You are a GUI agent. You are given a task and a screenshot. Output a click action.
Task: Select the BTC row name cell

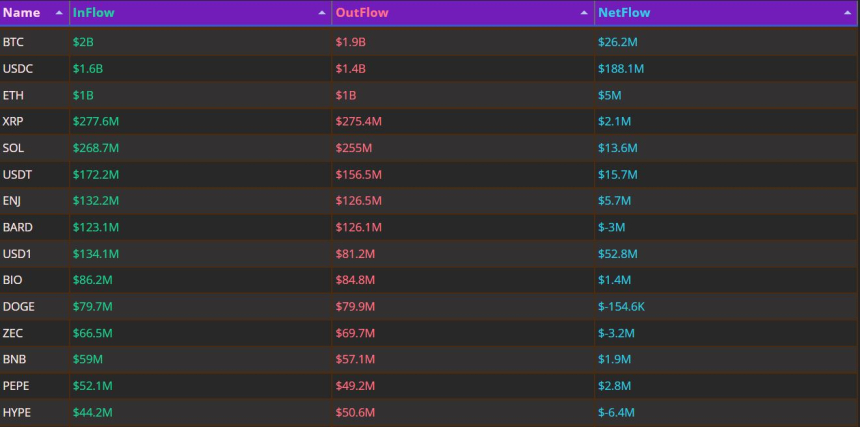pyautogui.click(x=13, y=43)
